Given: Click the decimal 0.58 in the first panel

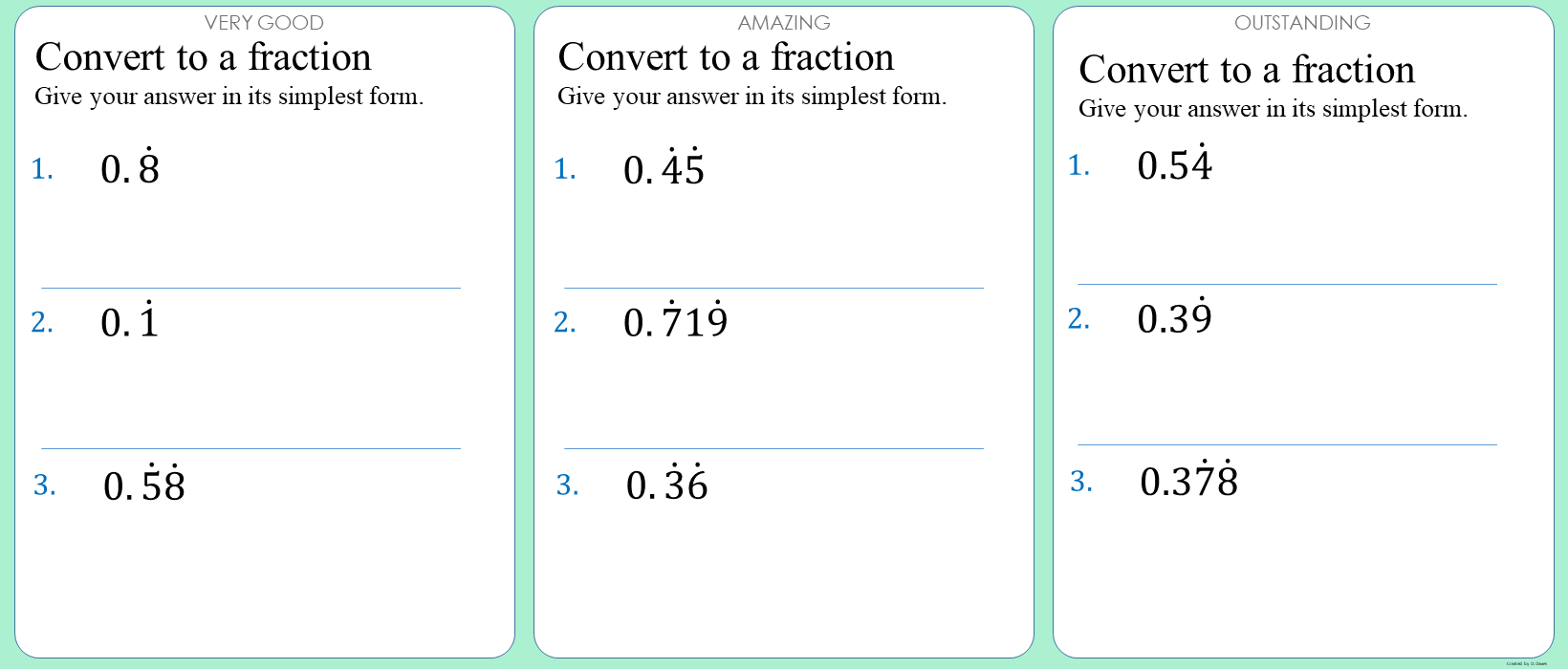Looking at the screenshot, I should click(144, 486).
